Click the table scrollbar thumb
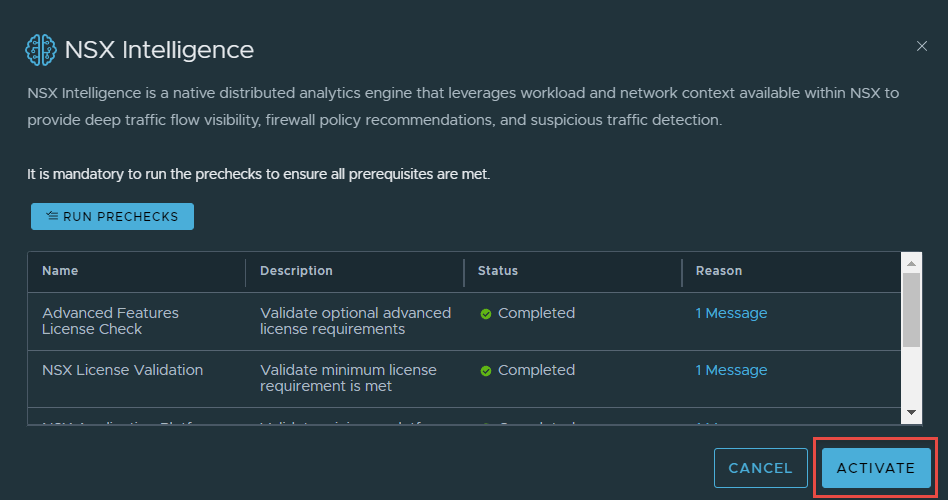The height and width of the screenshot is (500, 948). pos(911,310)
